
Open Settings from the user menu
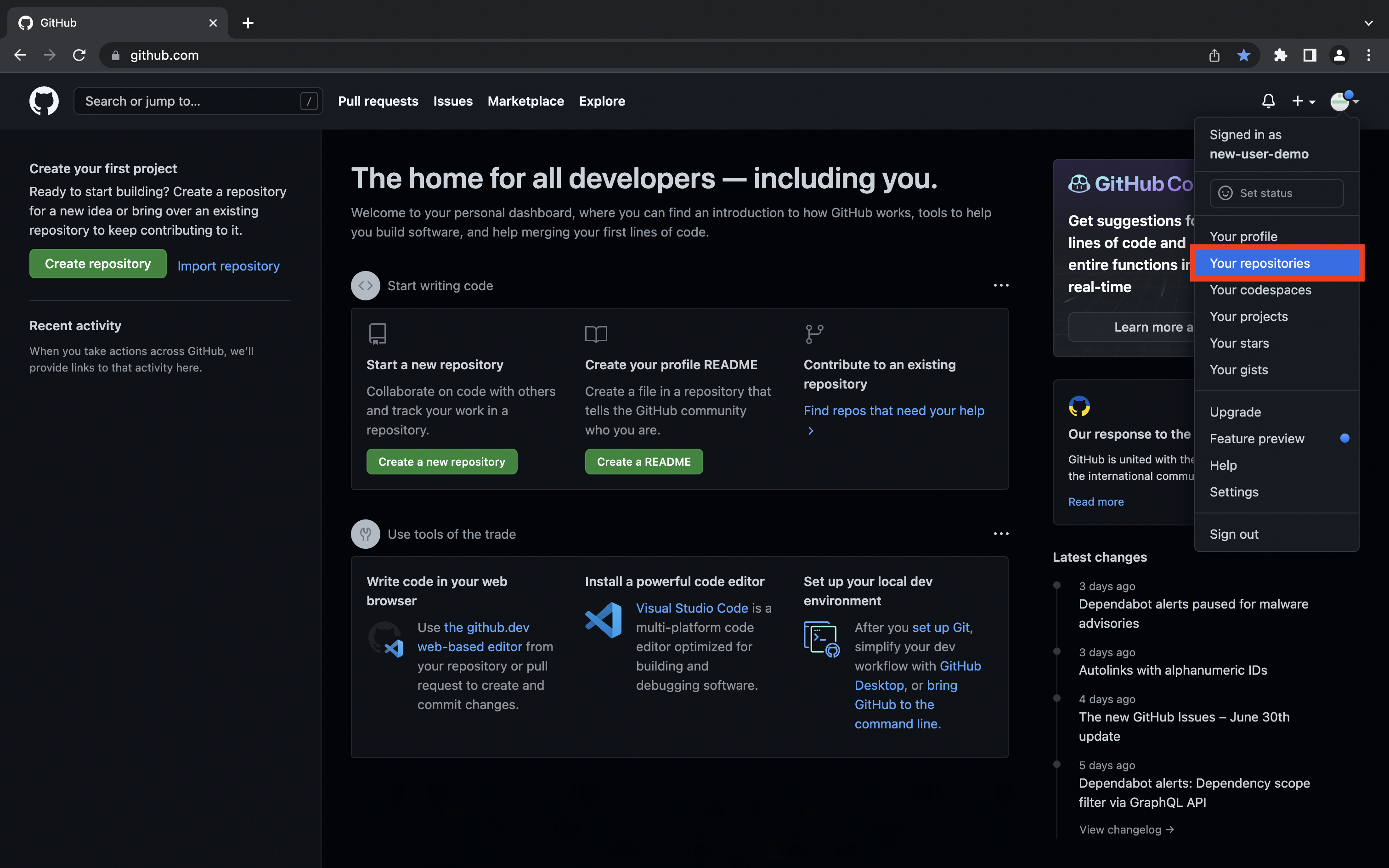point(1276,492)
